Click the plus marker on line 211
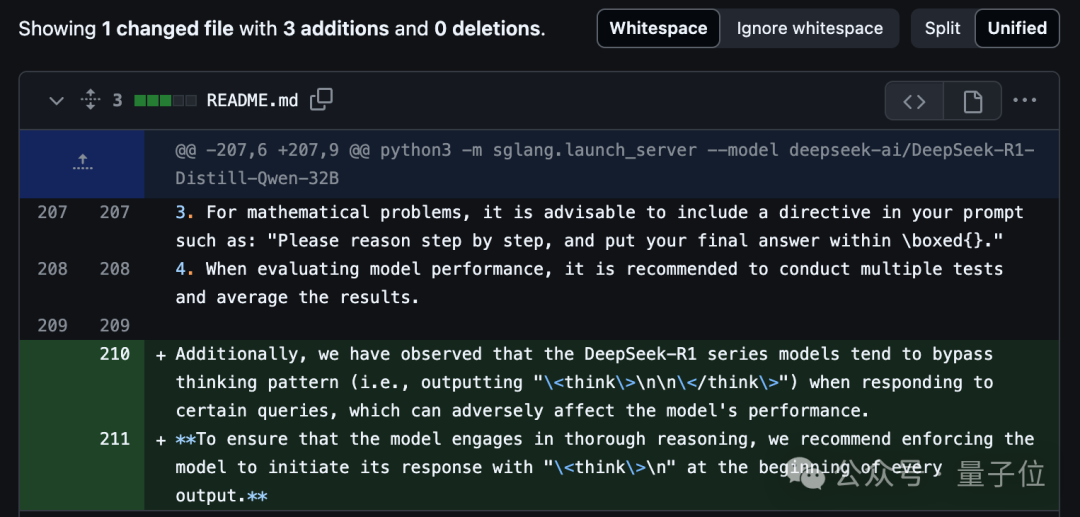The height and width of the screenshot is (517, 1080). click(x=161, y=439)
